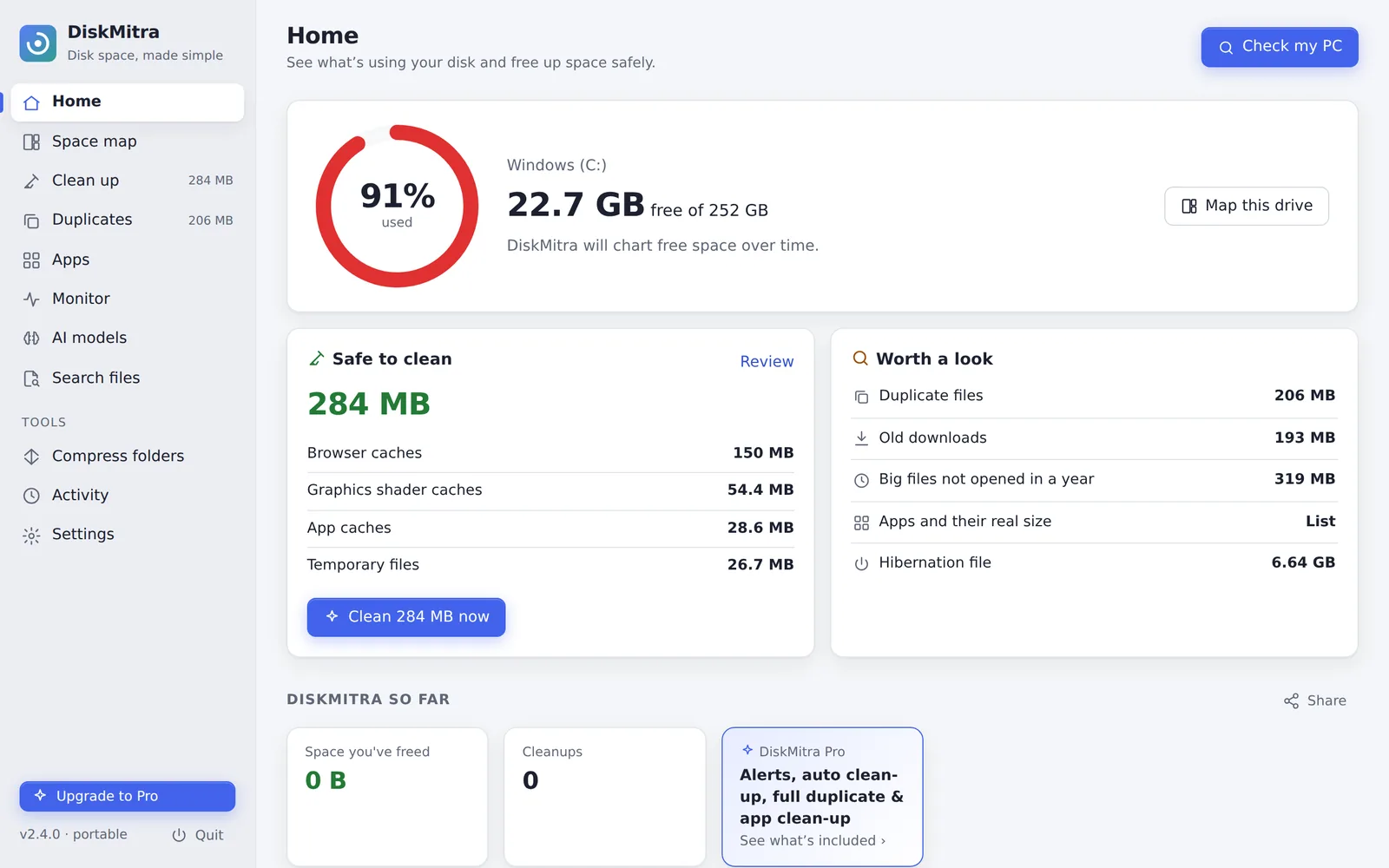This screenshot has height=868, width=1389.
Task: Click the Old downloads arrow icon
Action: (x=861, y=438)
